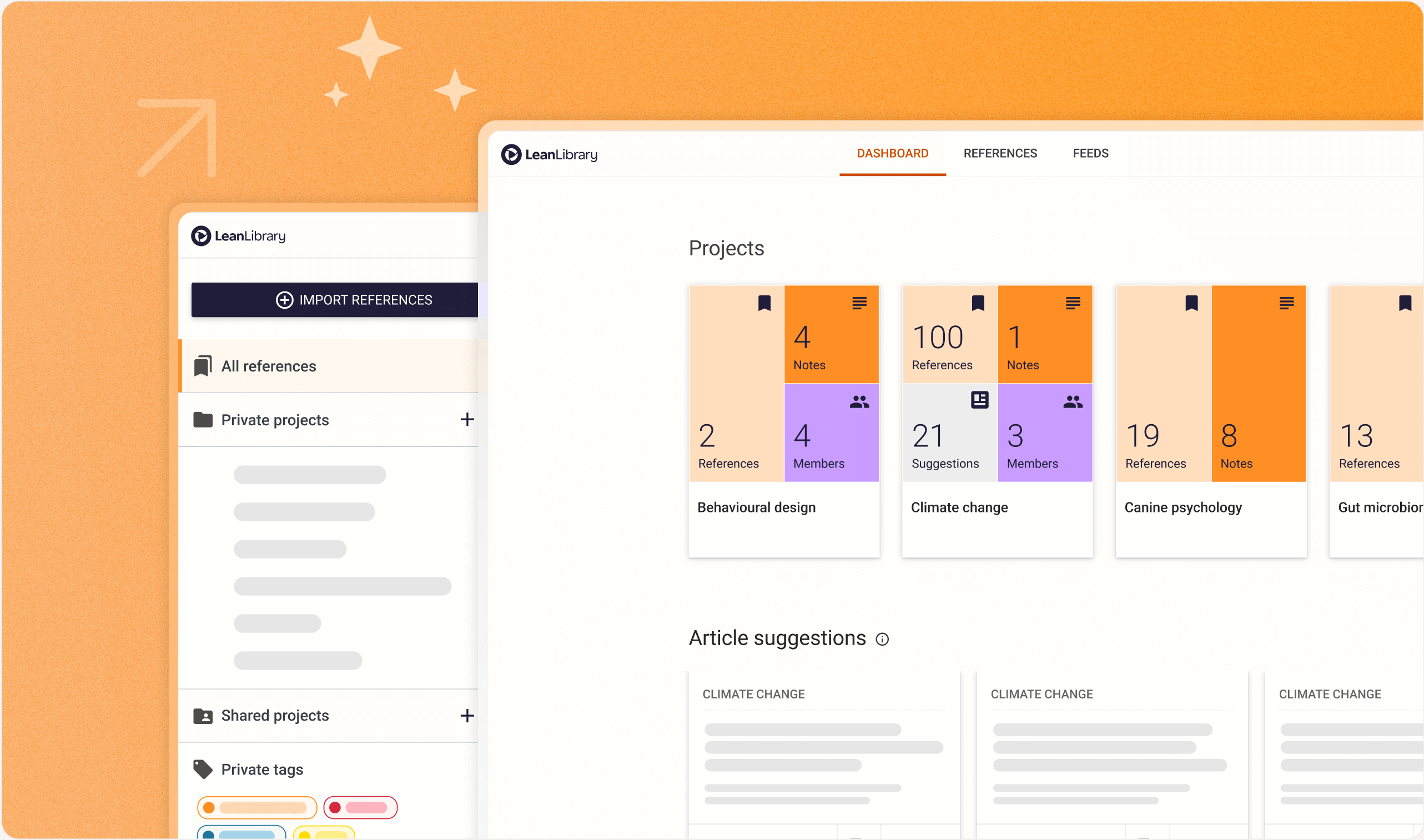Click notes lines icon on Climate change card
Viewport: 1424px width, 840px height.
coord(1073,303)
